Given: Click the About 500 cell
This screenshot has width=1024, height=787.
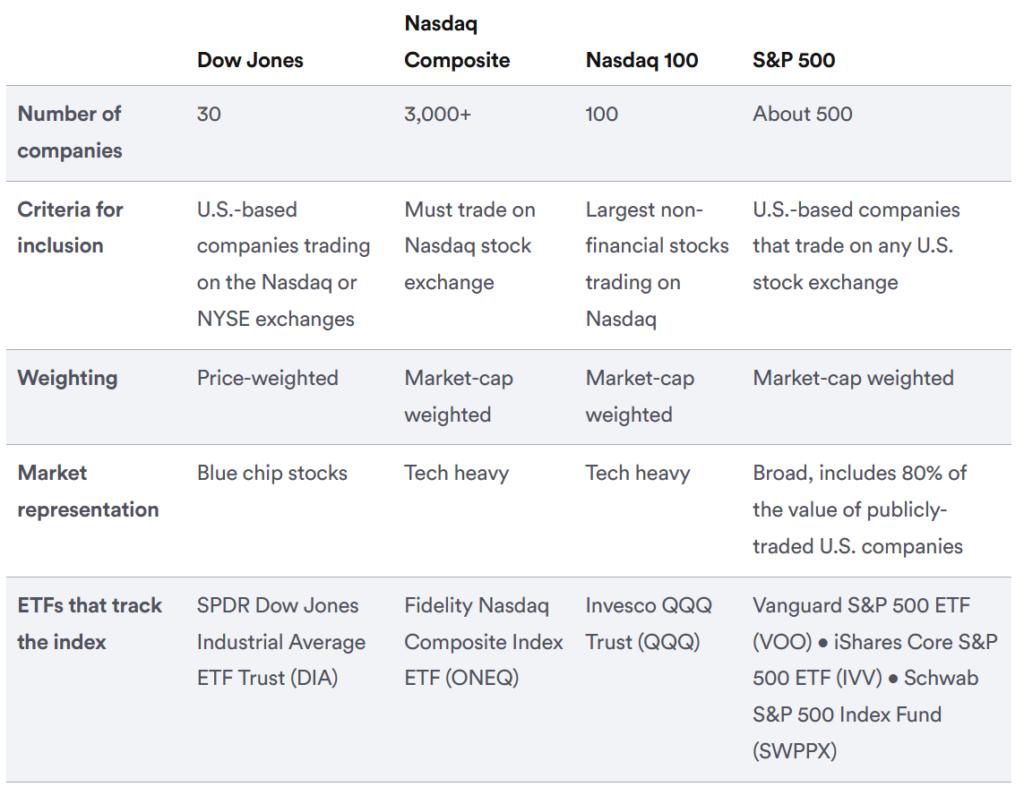Looking at the screenshot, I should [802, 114].
